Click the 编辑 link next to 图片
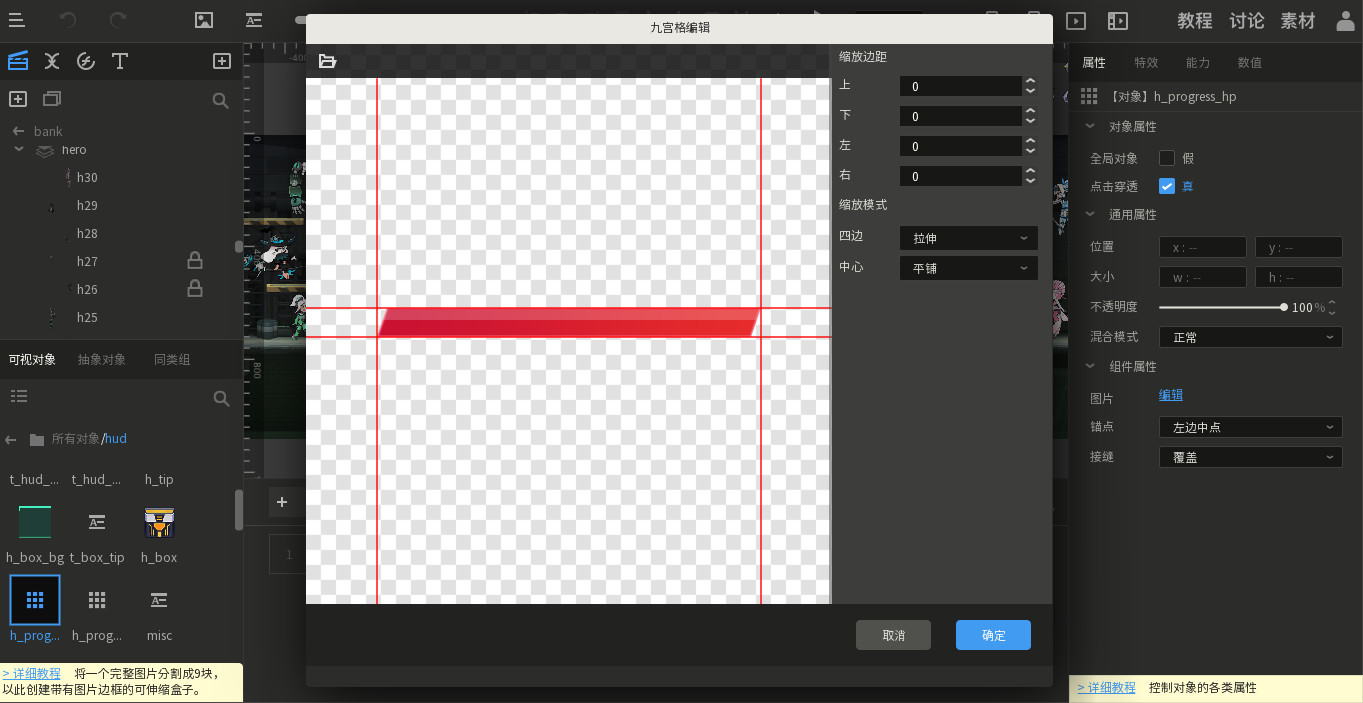The image size is (1363, 703). (x=1170, y=397)
